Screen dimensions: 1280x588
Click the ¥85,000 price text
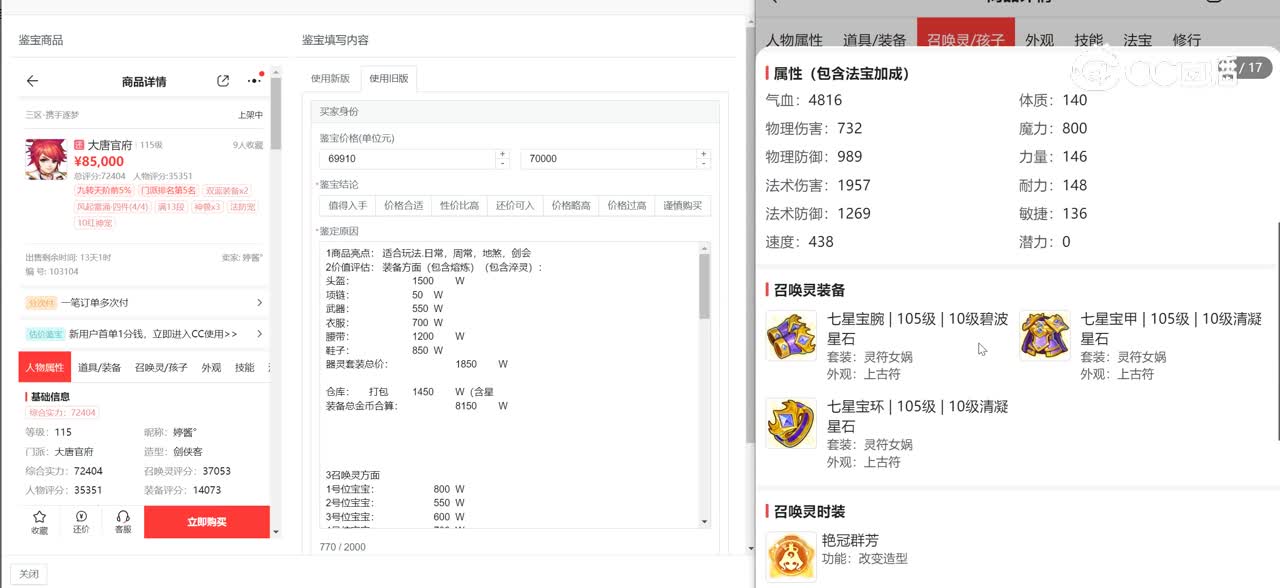click(99, 161)
